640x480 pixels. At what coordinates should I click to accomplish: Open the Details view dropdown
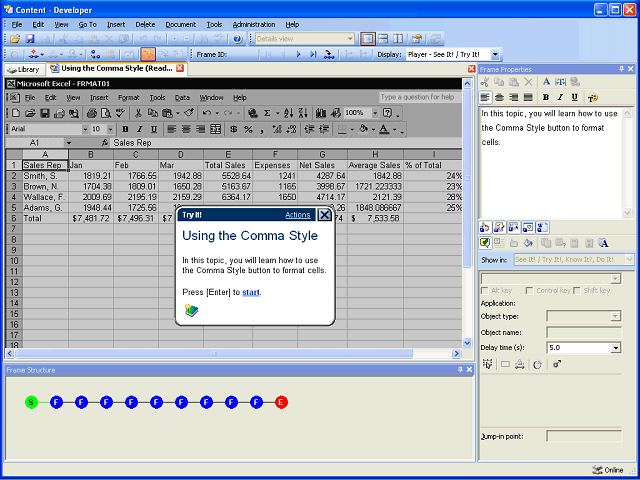(350, 39)
